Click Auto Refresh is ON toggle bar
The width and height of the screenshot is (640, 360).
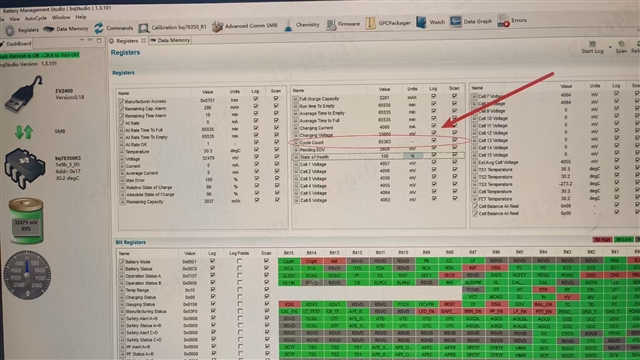tap(40, 55)
